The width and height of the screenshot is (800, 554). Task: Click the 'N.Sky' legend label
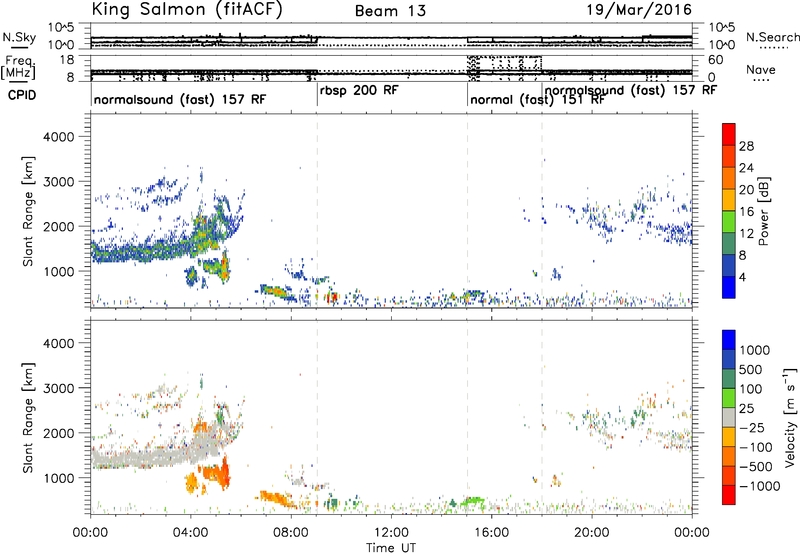point(19,37)
